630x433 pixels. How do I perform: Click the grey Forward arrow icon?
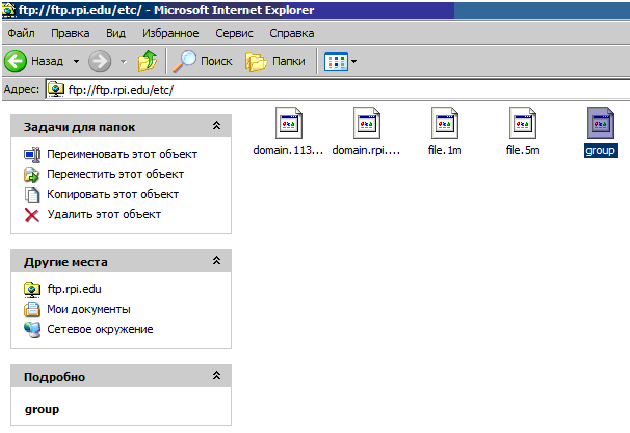(x=99, y=61)
